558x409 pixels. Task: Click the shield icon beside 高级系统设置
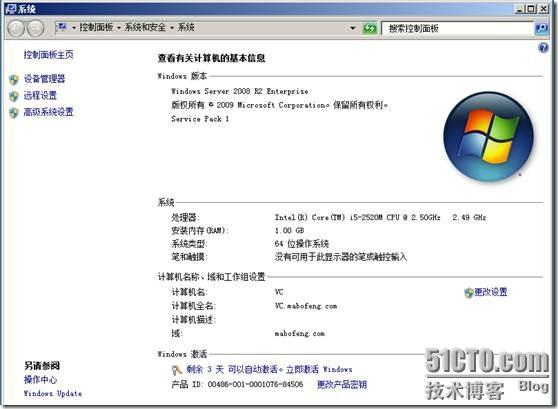14,112
